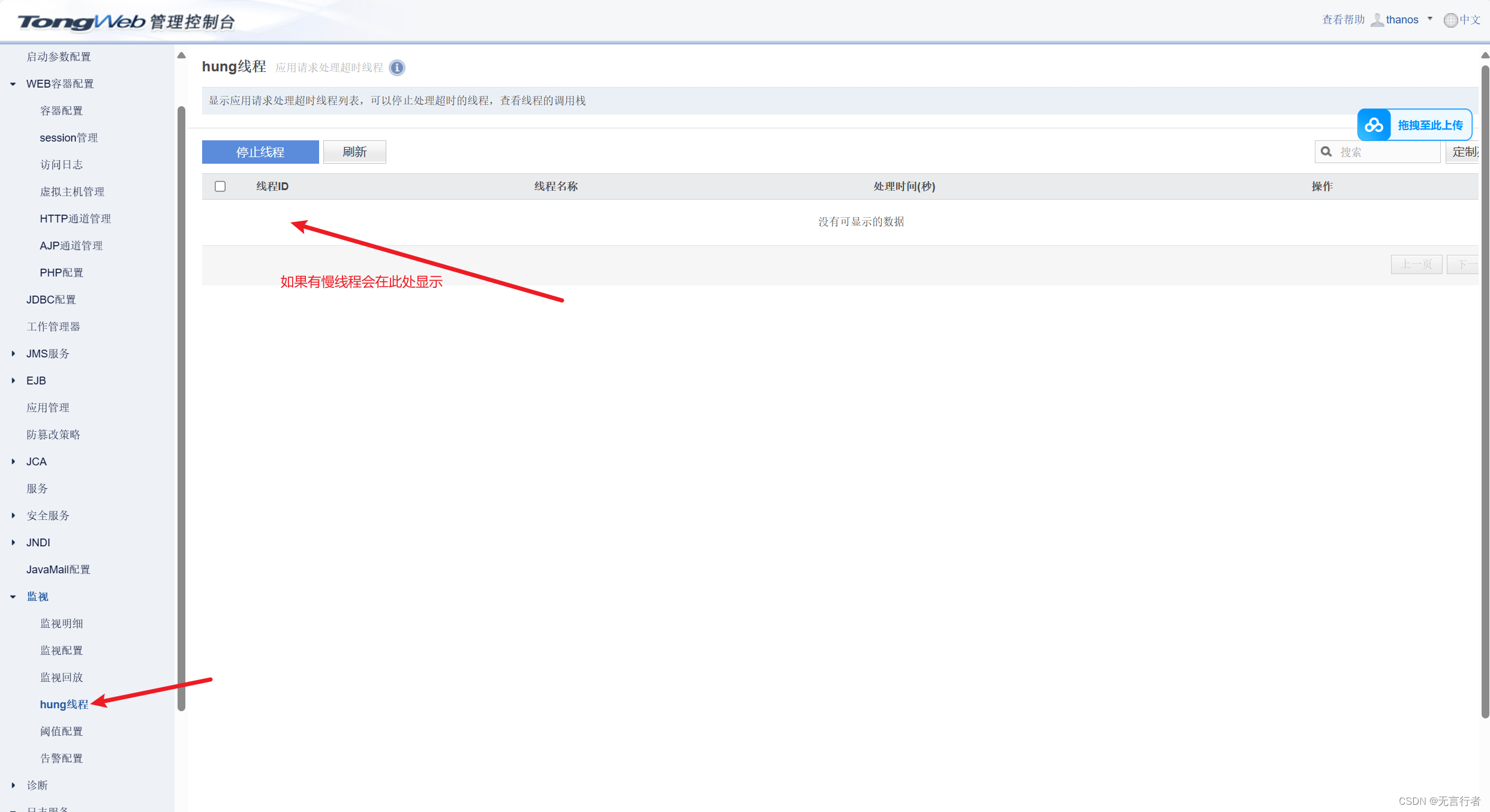
Task: Select the hung线程 menu item
Action: pyautogui.click(x=64, y=704)
